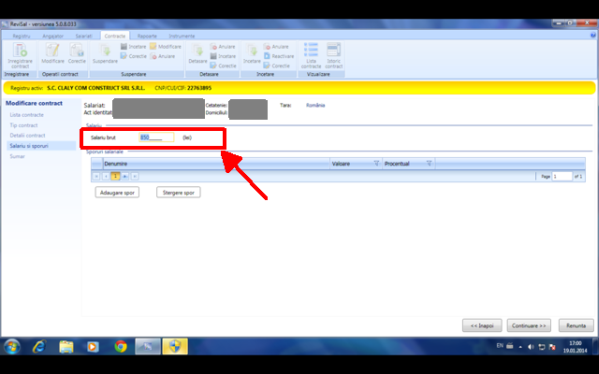The height and width of the screenshot is (374, 599).
Task: Click the Stergere spor button
Action: [178, 192]
